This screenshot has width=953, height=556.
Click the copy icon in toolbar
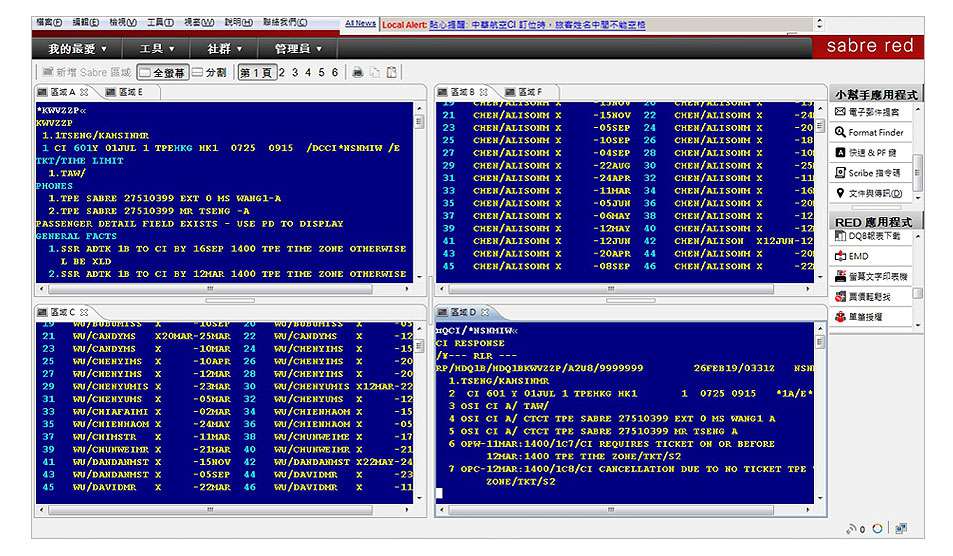point(375,72)
